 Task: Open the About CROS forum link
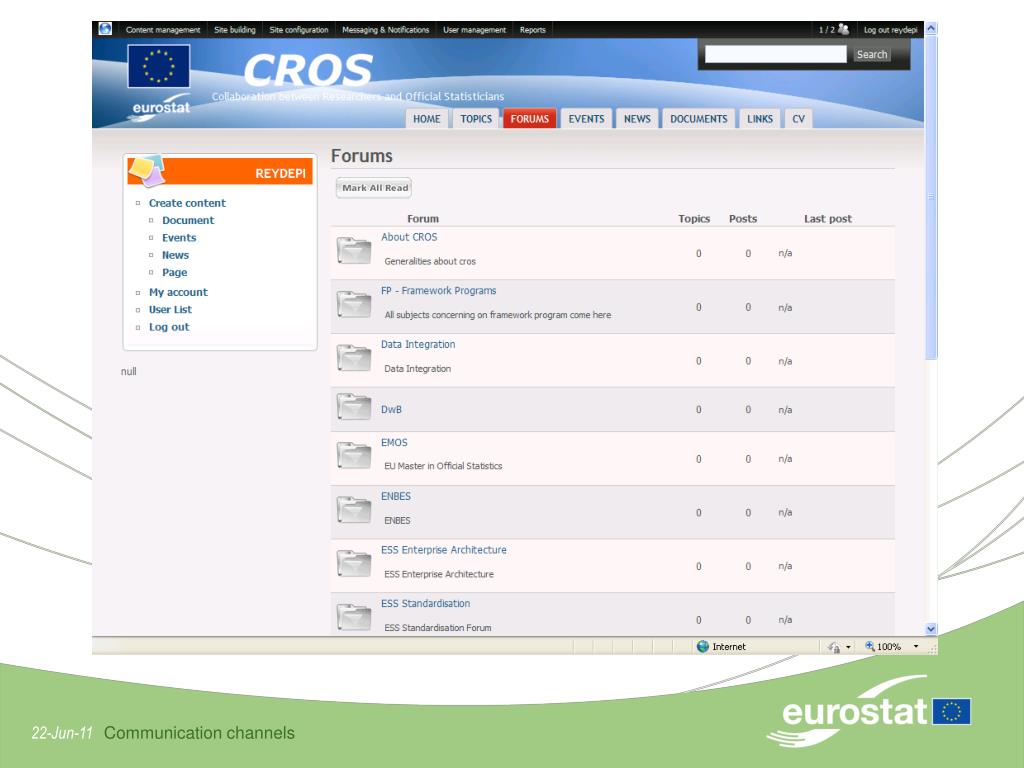[409, 237]
